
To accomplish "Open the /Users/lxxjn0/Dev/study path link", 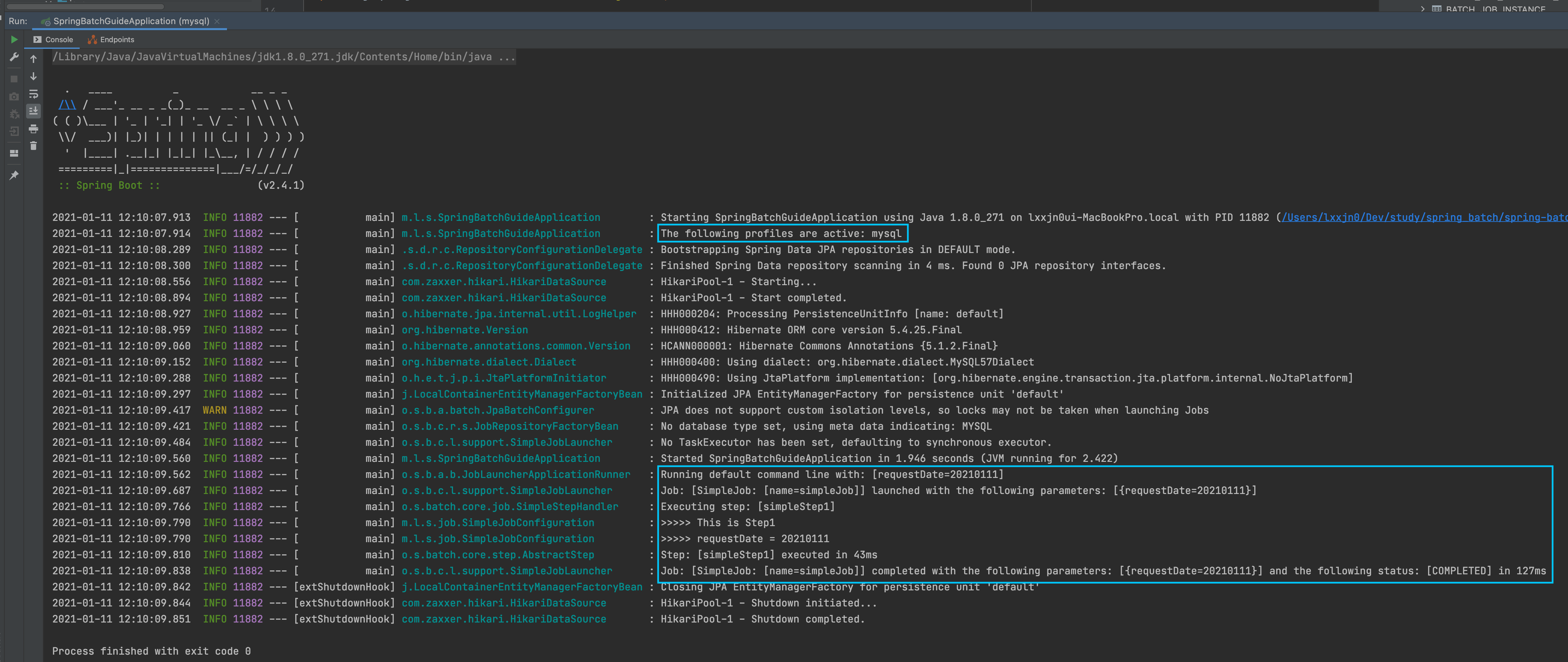I will (1424, 218).
